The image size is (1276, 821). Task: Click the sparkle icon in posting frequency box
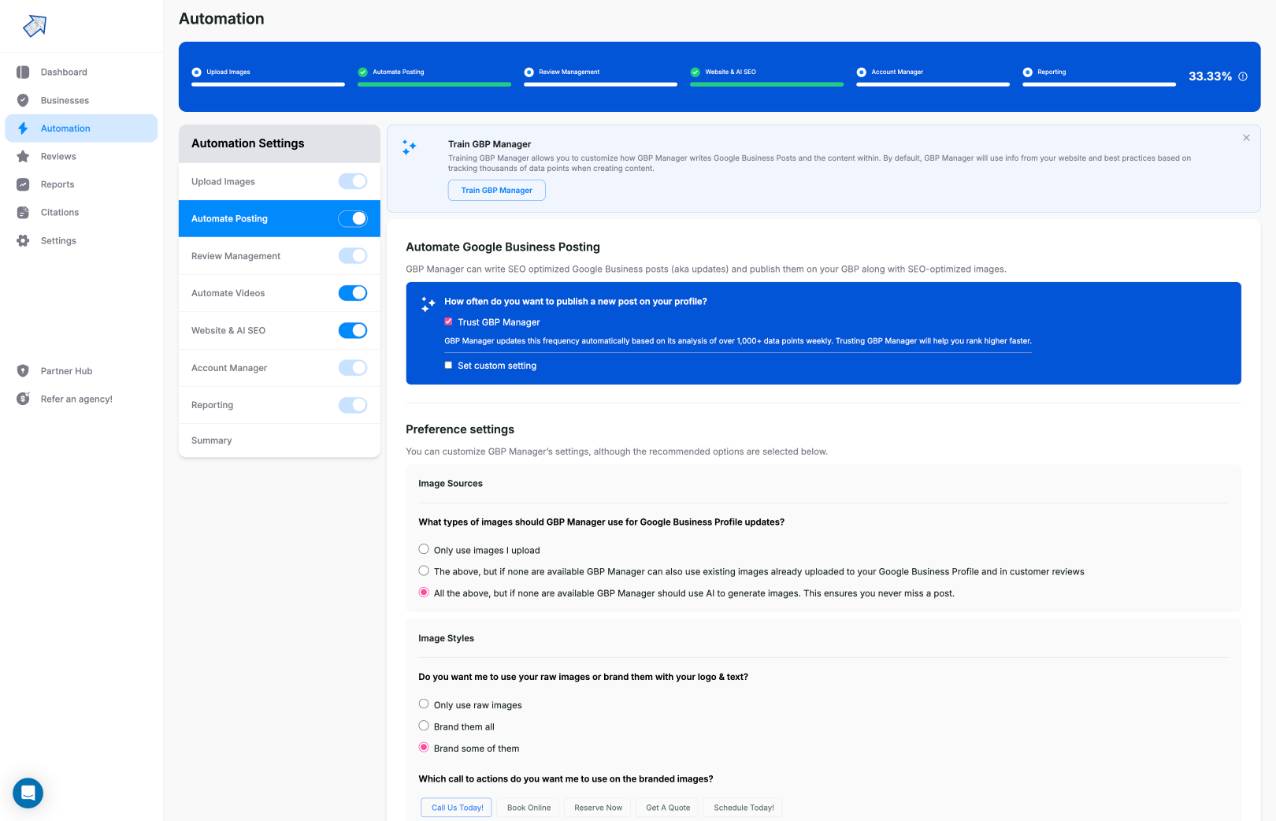pyautogui.click(x=428, y=304)
